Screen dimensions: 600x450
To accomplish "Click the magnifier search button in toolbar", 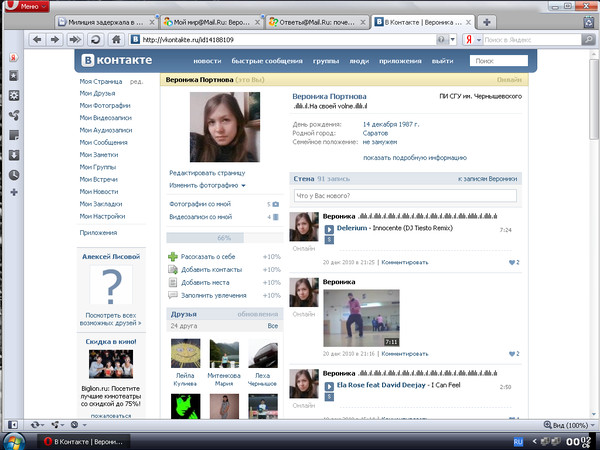I will (x=588, y=39).
